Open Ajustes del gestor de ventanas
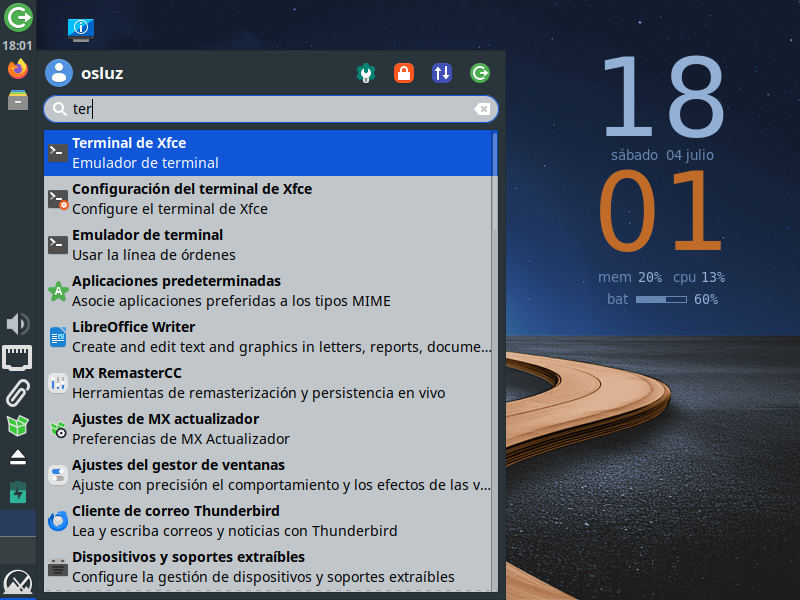The height and width of the screenshot is (600, 800). [x=268, y=475]
